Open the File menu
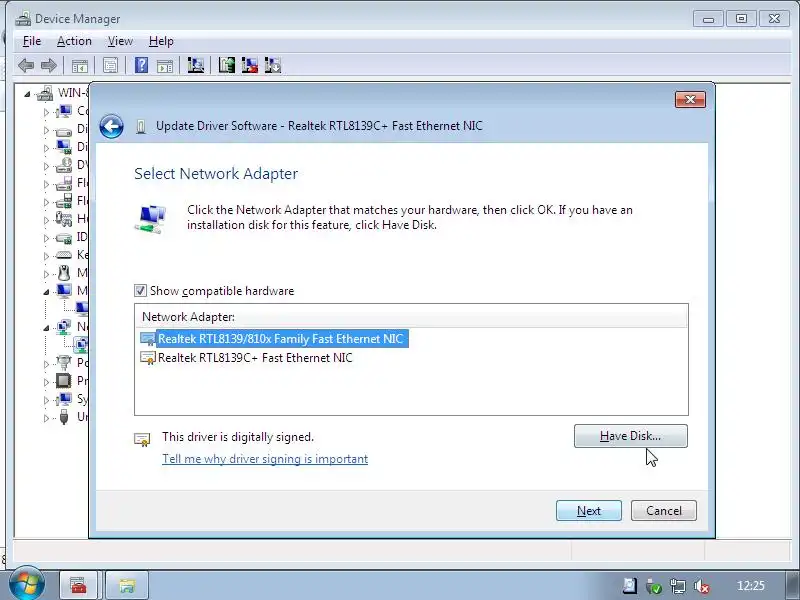The height and width of the screenshot is (600, 800). (32, 41)
